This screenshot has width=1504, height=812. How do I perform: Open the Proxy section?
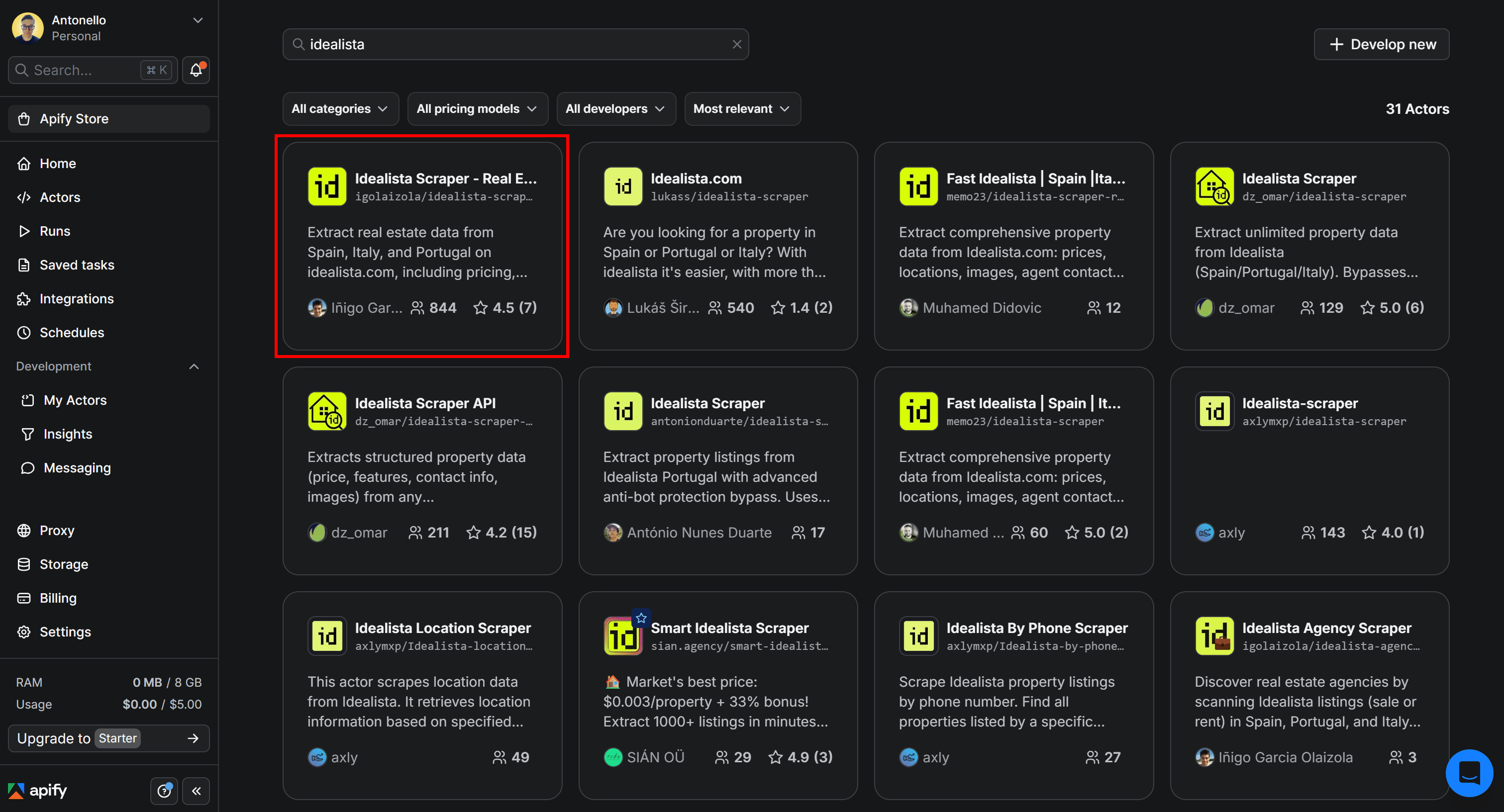pyautogui.click(x=57, y=530)
